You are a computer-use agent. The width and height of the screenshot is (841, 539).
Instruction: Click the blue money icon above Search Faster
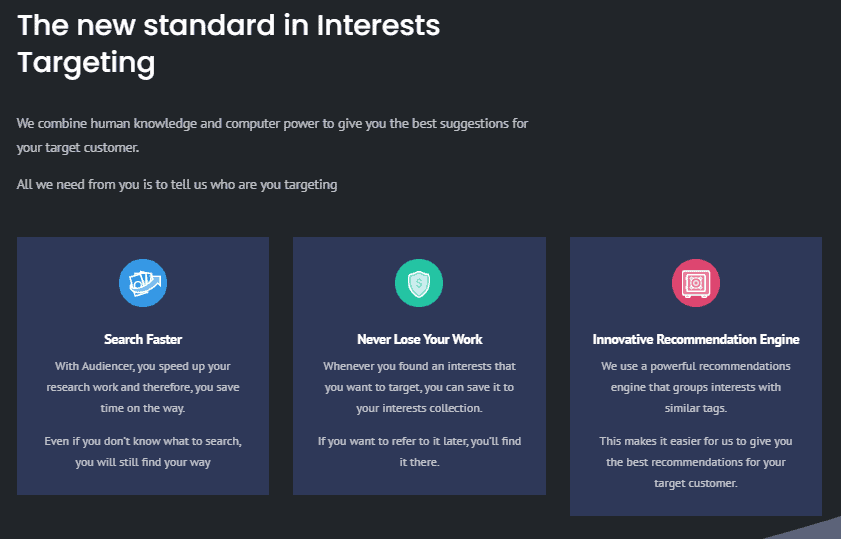(143, 283)
